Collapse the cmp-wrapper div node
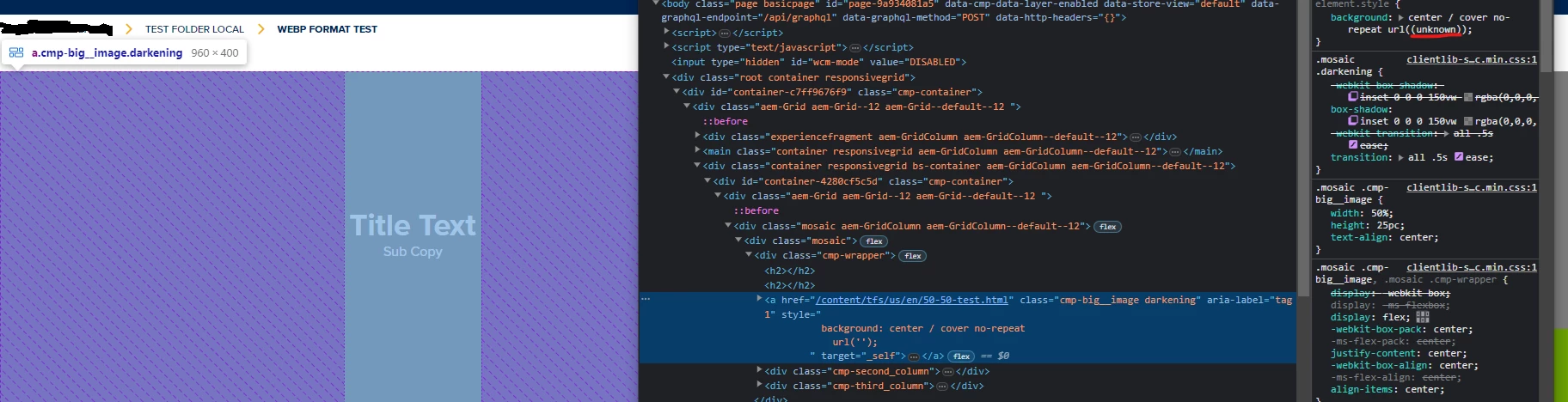 (x=749, y=255)
